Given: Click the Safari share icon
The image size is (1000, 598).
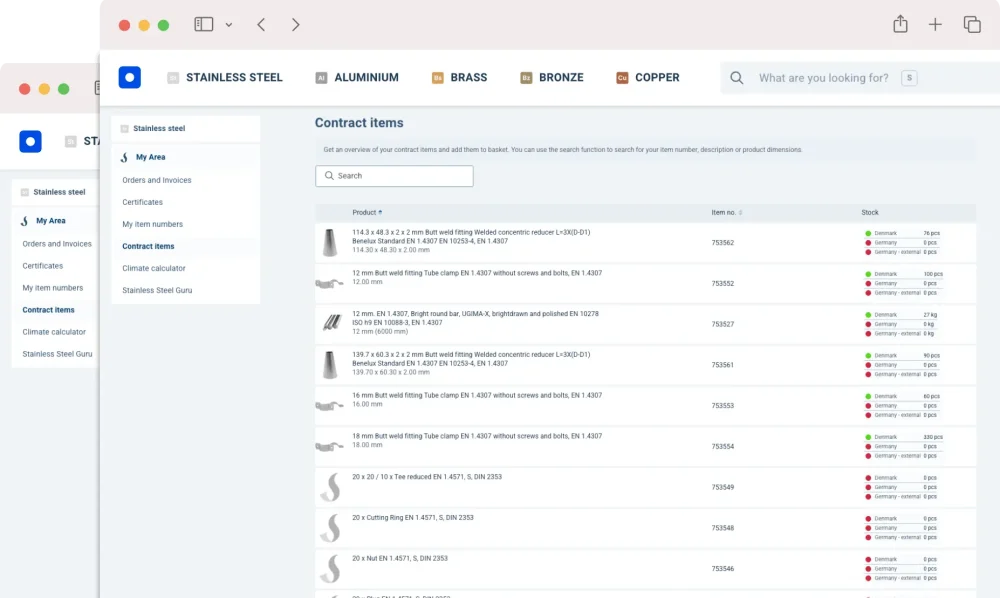Looking at the screenshot, I should pyautogui.click(x=900, y=24).
